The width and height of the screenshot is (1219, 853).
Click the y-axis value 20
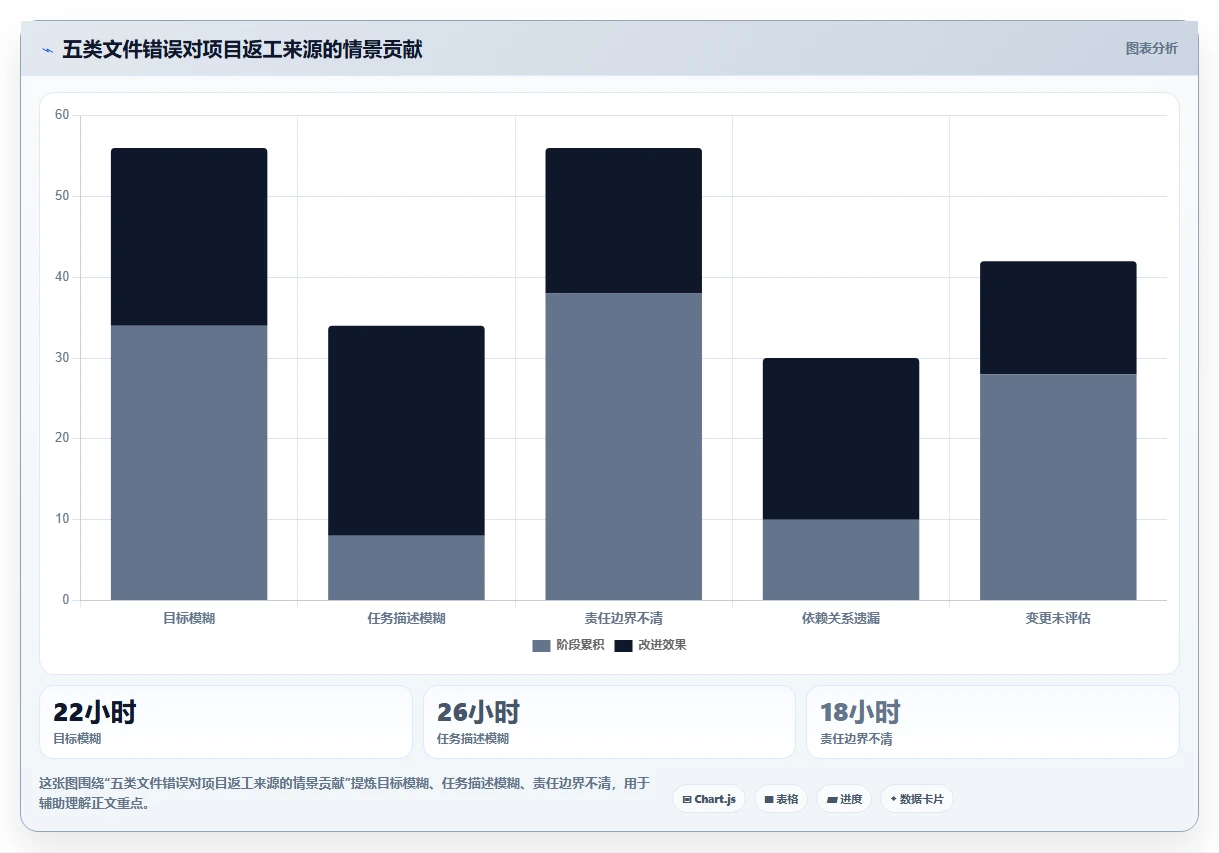62,438
